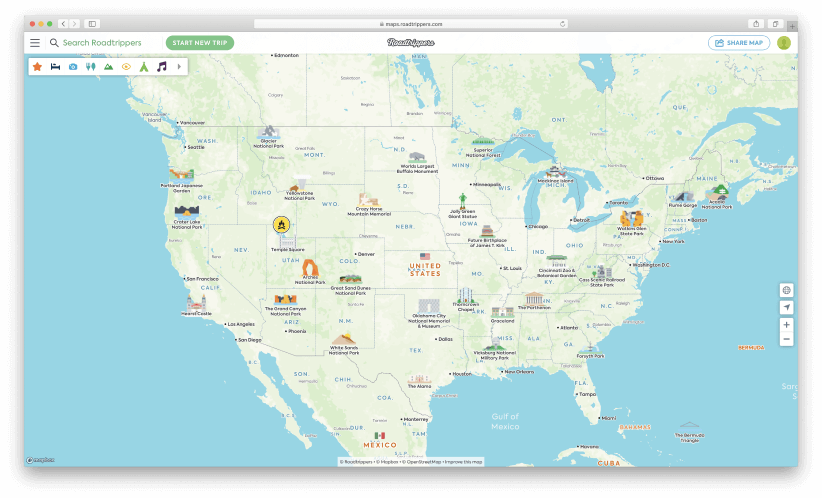
Task: Click the browser address bar
Action: 411,24
